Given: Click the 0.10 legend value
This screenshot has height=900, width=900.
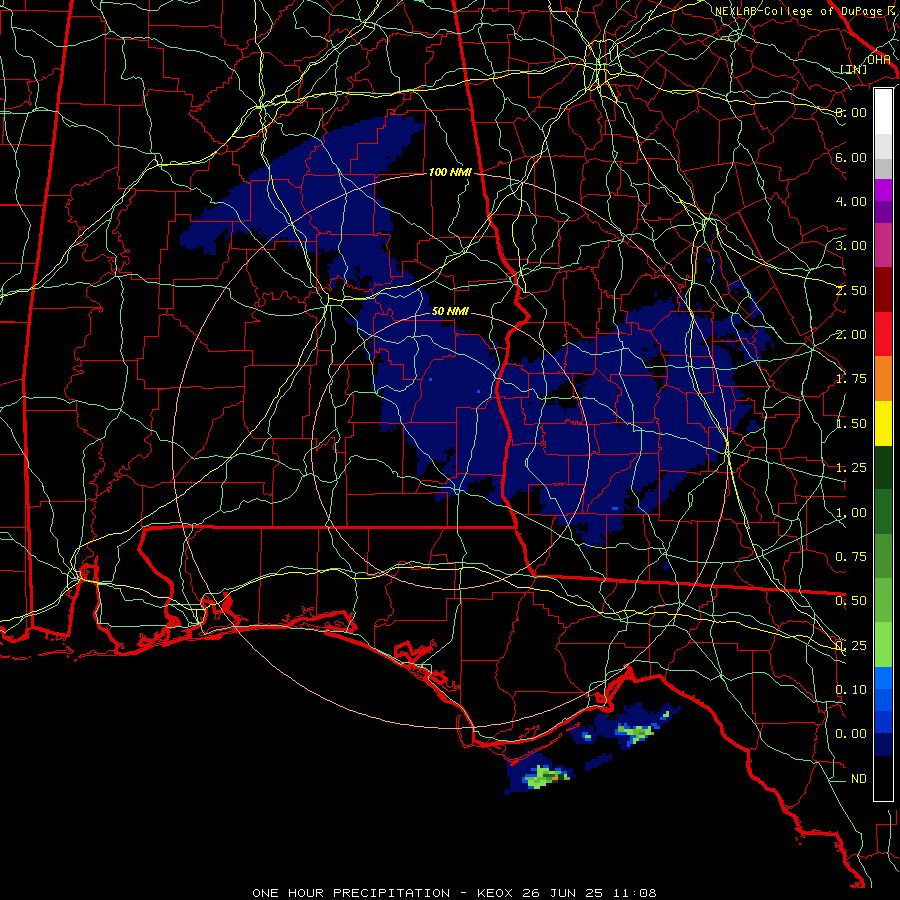Looking at the screenshot, I should pos(851,690).
